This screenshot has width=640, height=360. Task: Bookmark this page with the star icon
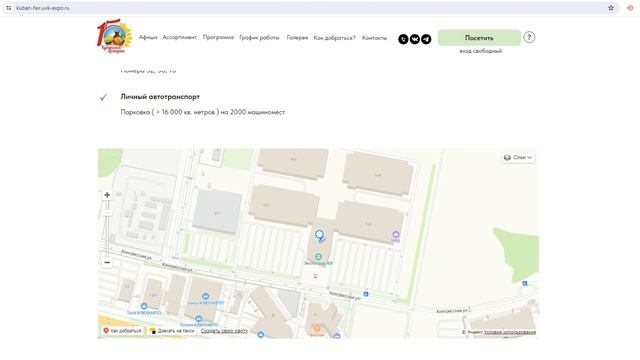[x=611, y=8]
